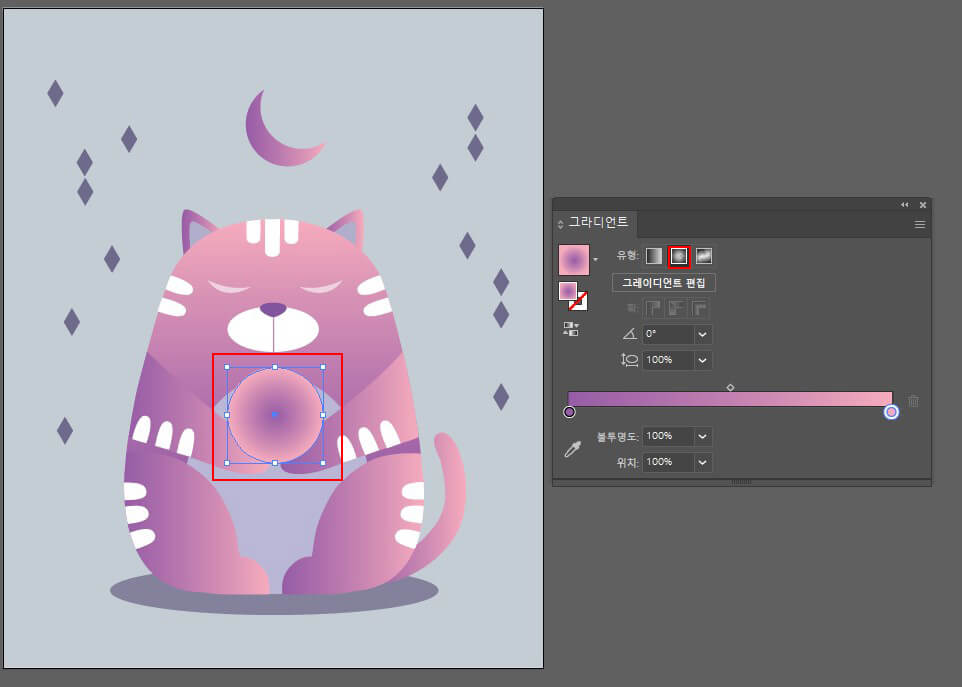
Task: Select the purple left gradient stop
Action: [x=569, y=412]
